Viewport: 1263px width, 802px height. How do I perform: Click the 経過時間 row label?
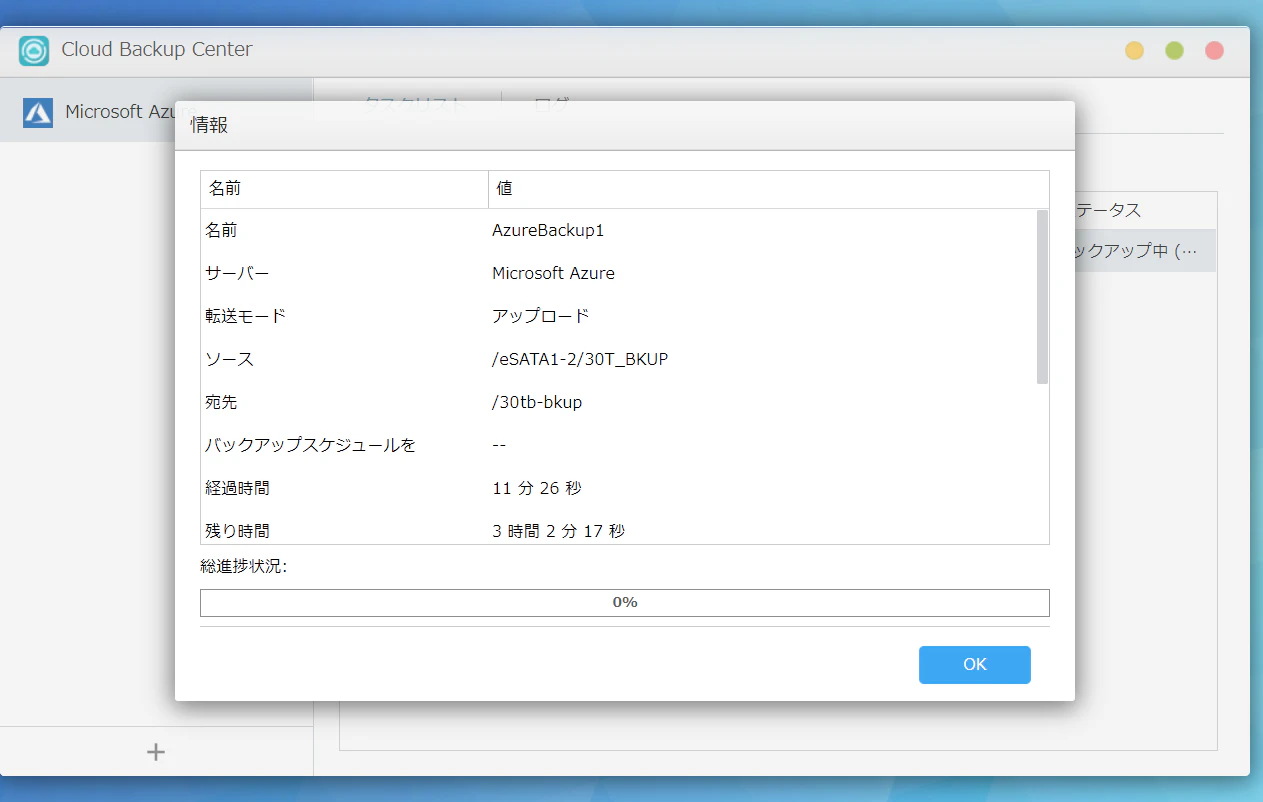(x=237, y=488)
